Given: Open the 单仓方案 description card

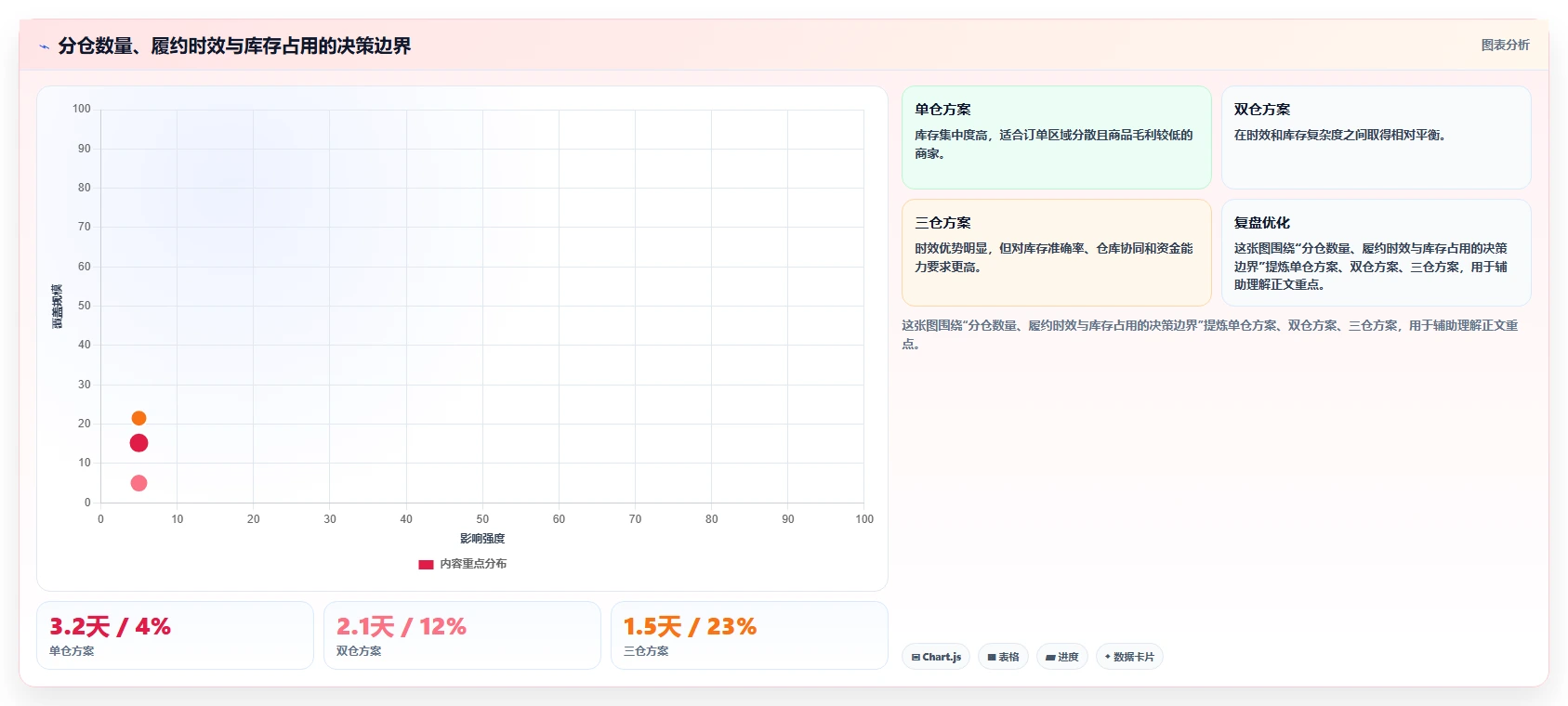Looking at the screenshot, I should (x=1057, y=137).
